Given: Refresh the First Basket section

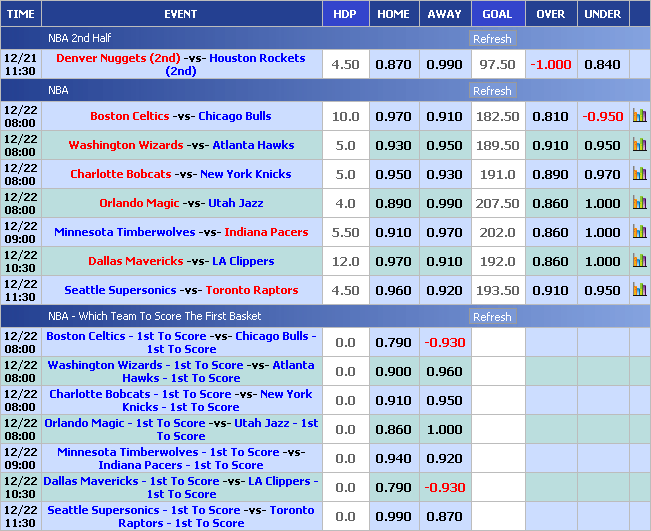Looking at the screenshot, I should (492, 317).
